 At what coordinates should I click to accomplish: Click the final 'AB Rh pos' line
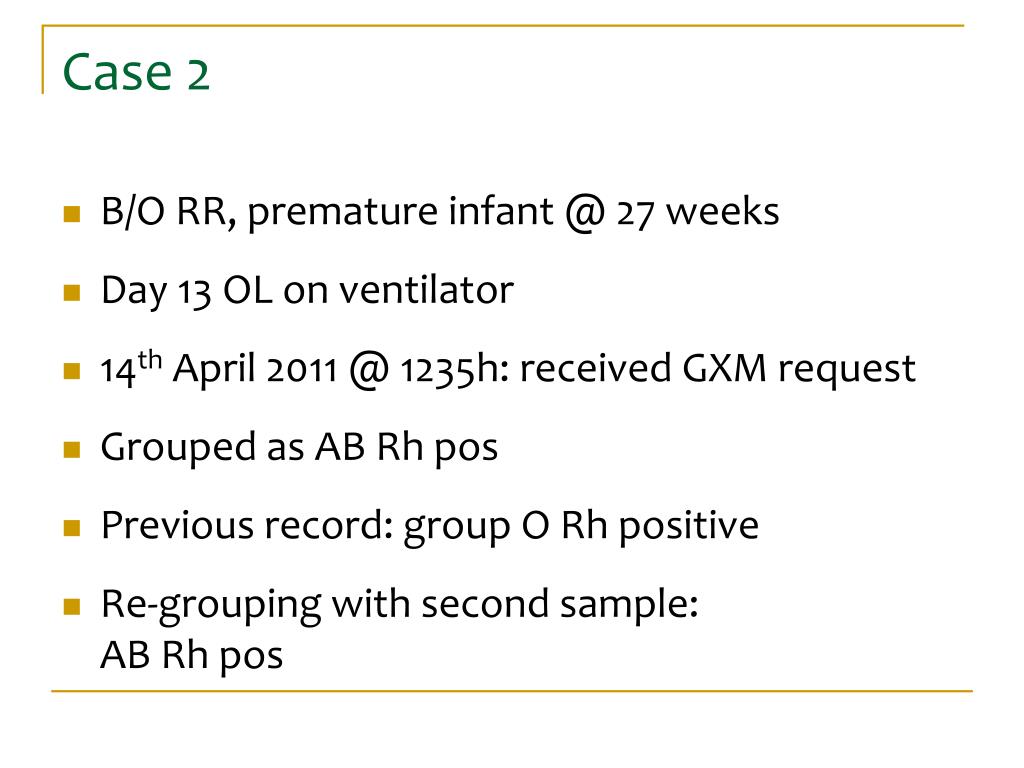point(192,655)
